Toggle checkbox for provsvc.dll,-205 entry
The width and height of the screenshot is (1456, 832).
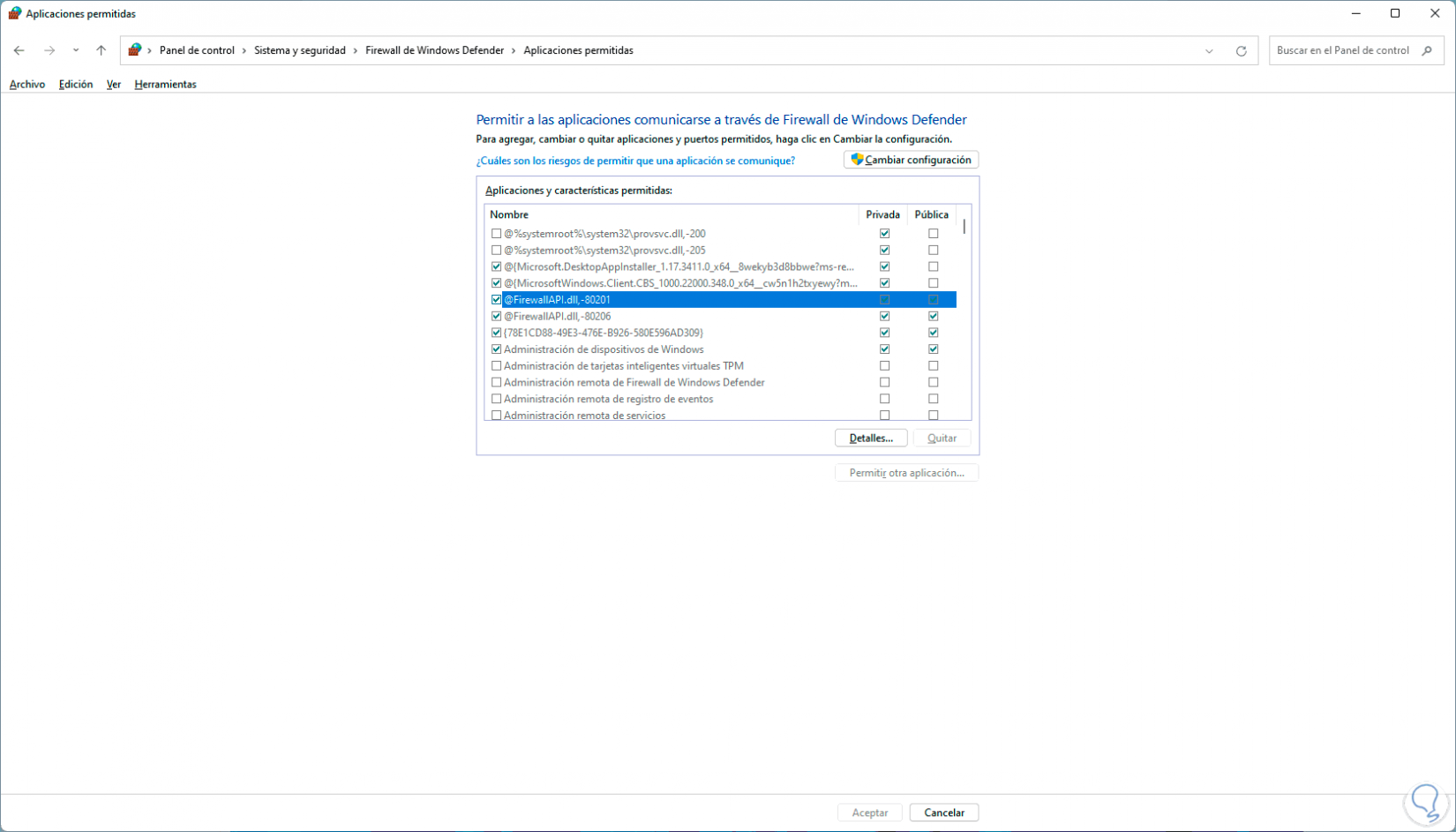click(496, 251)
